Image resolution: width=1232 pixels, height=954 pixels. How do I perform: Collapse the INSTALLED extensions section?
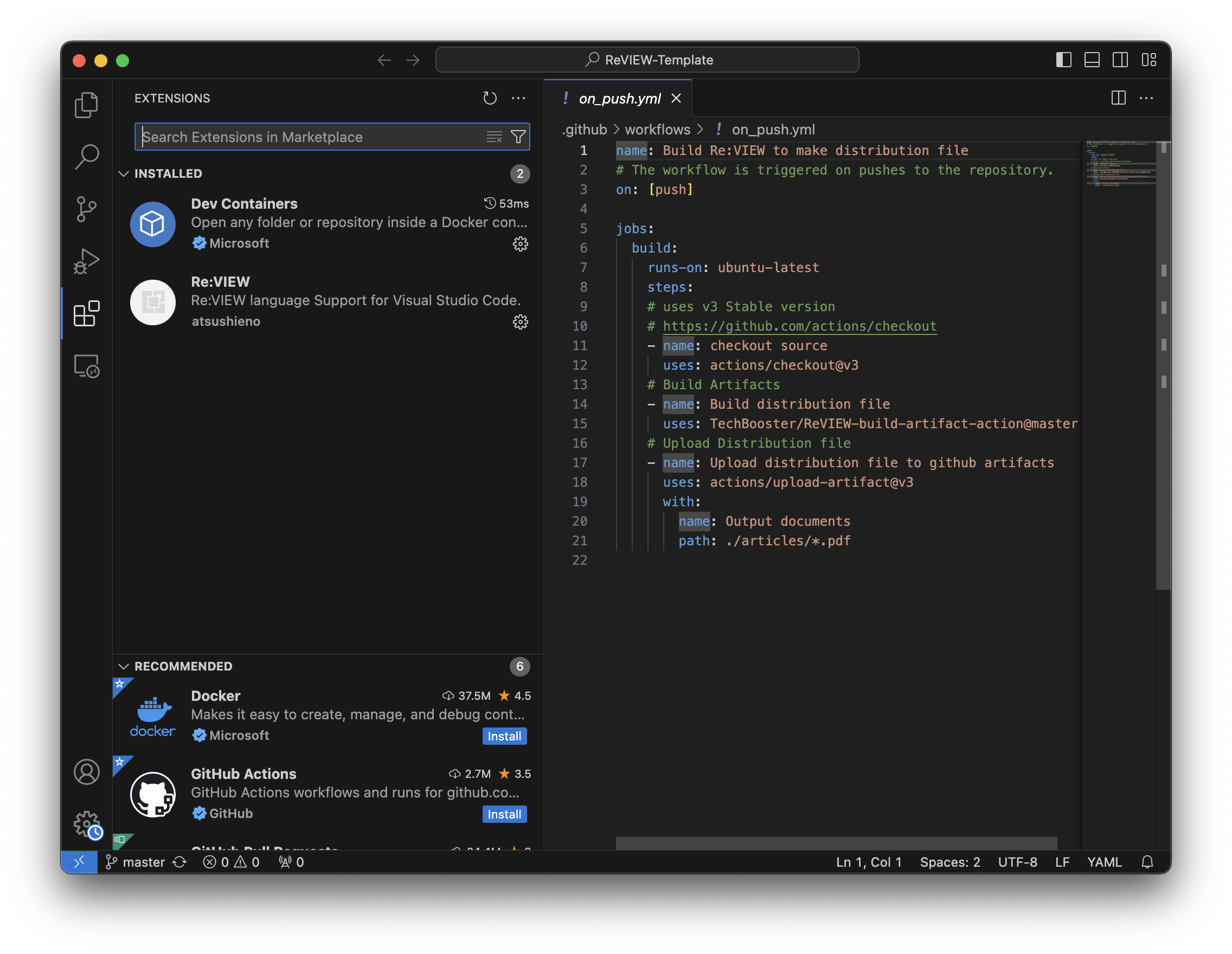click(124, 173)
